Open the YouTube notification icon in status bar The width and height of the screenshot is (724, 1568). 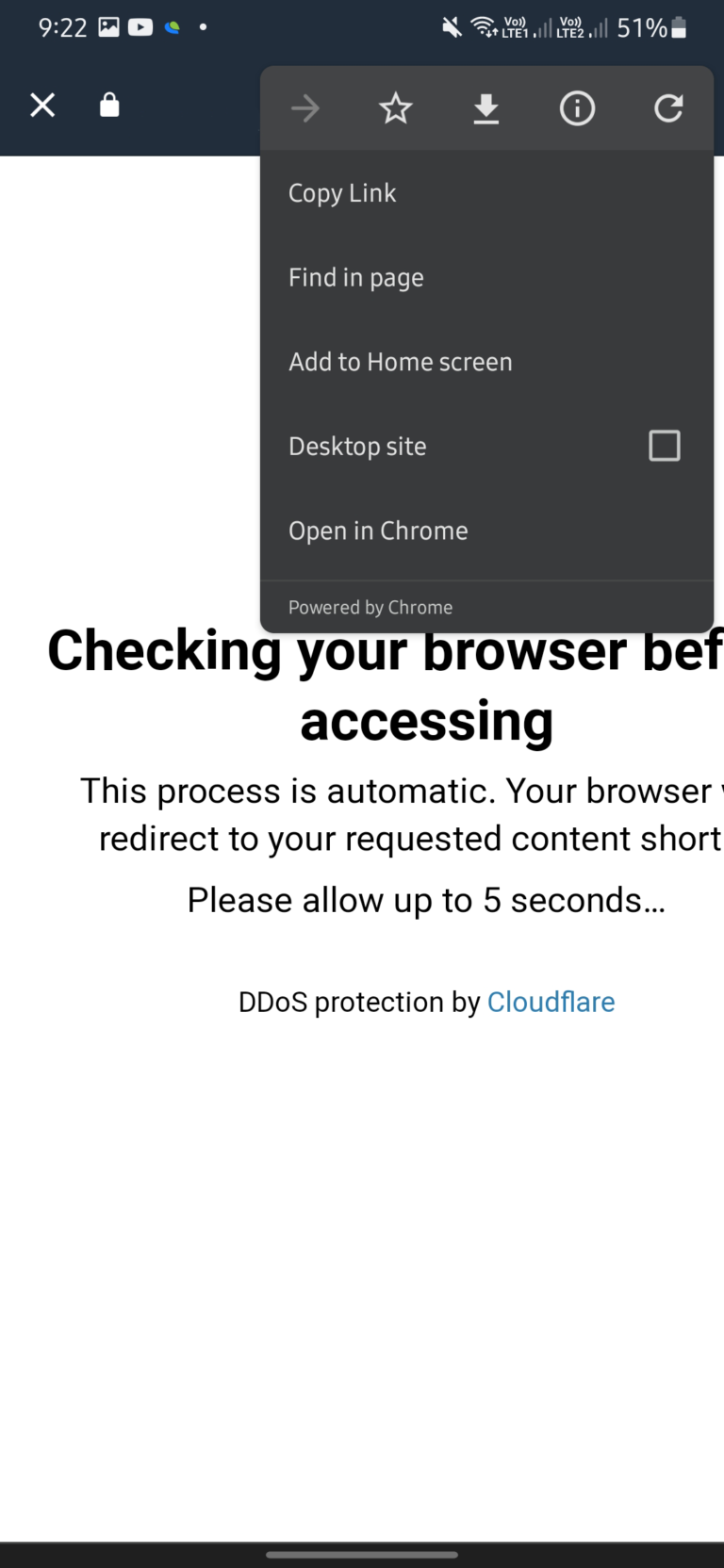139,26
